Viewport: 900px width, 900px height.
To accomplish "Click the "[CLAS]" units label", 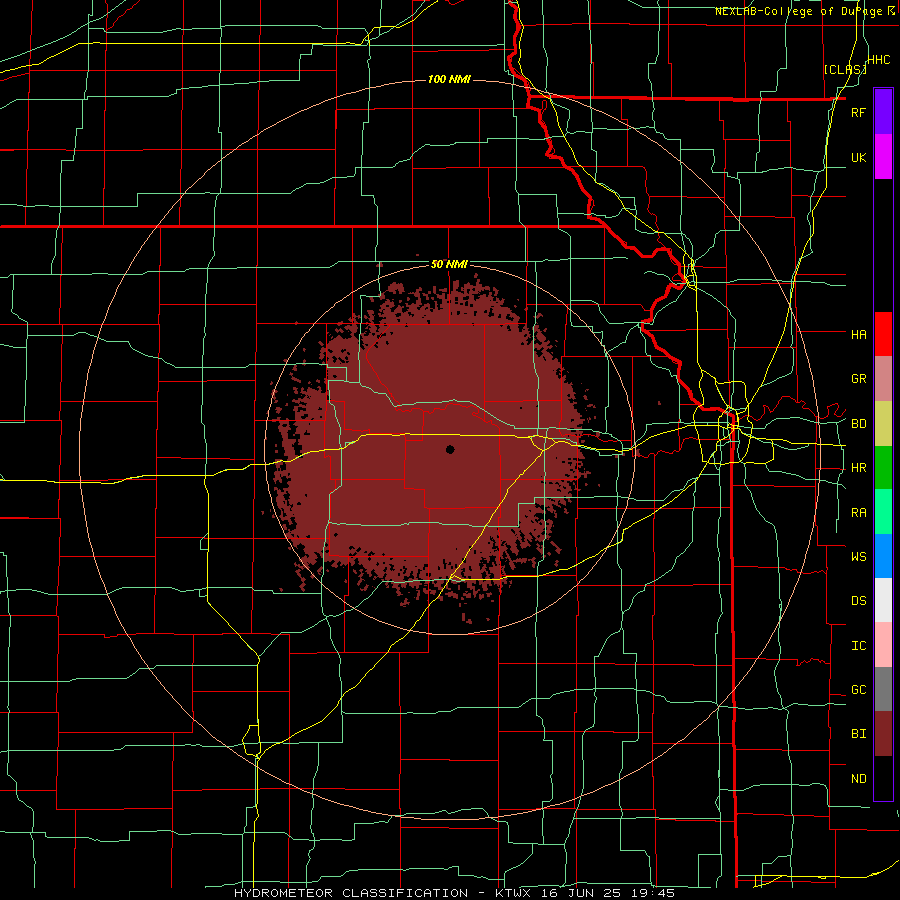I will pyautogui.click(x=845, y=69).
